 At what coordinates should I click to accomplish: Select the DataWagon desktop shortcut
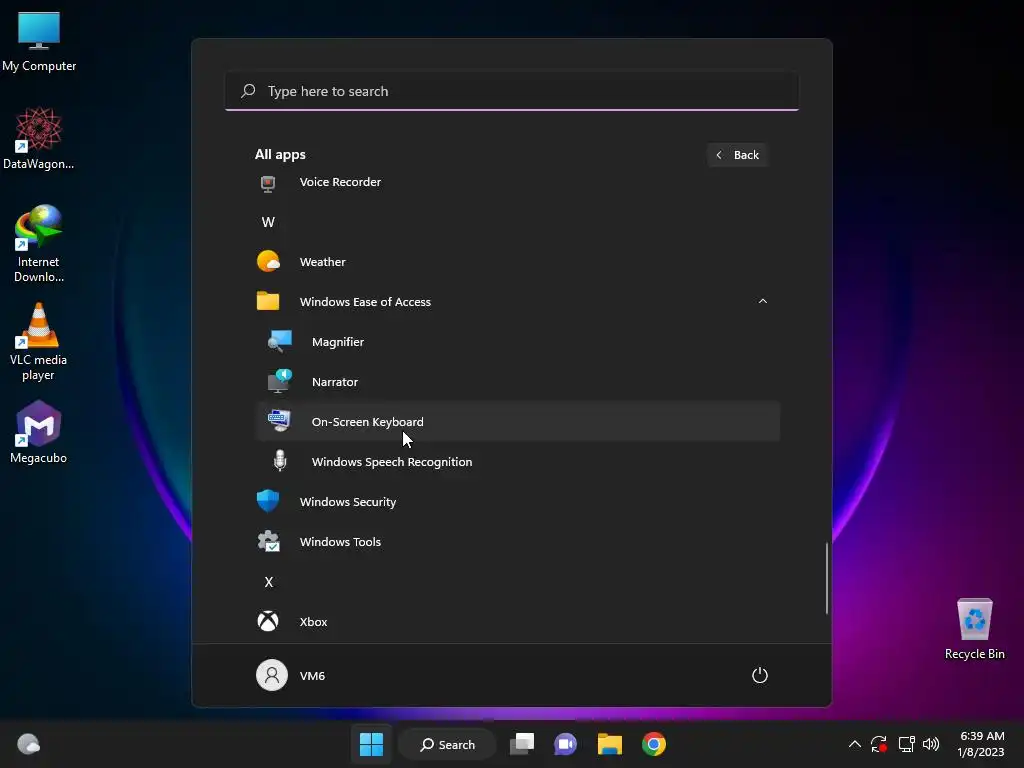[x=39, y=138]
